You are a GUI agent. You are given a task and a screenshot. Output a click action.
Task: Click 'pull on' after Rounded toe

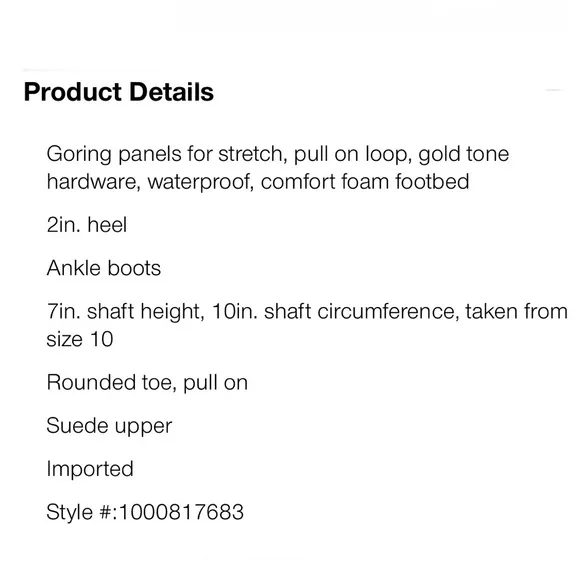point(215,383)
